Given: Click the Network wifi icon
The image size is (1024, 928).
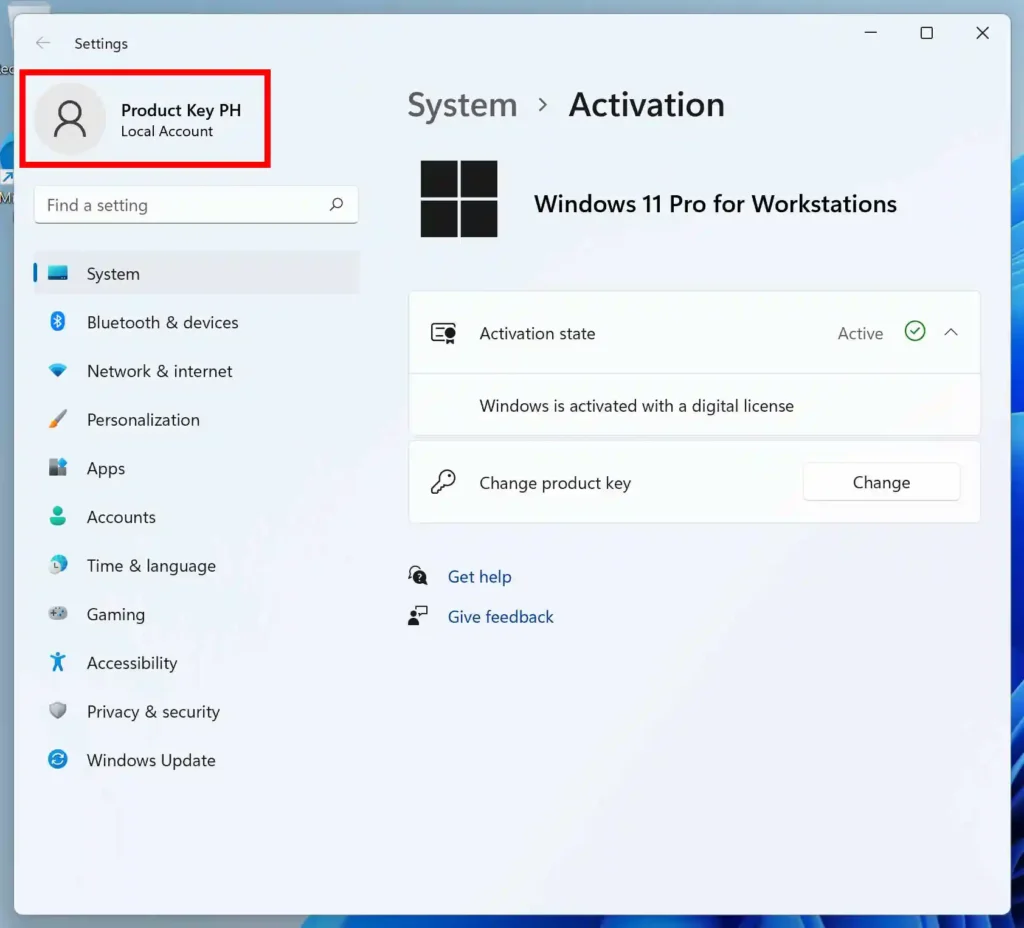Looking at the screenshot, I should (57, 370).
